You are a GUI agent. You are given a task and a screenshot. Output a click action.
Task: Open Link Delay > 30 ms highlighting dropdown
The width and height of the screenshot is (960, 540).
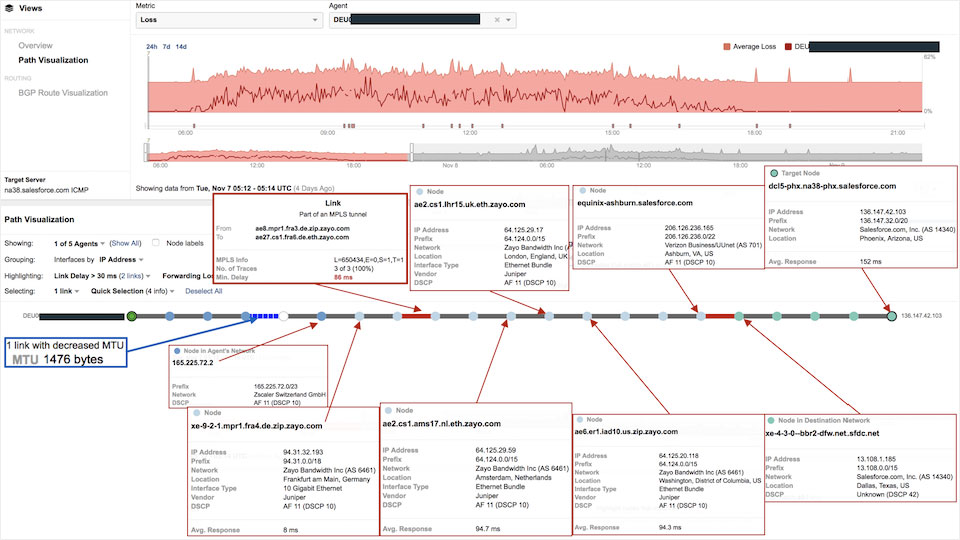(85, 275)
